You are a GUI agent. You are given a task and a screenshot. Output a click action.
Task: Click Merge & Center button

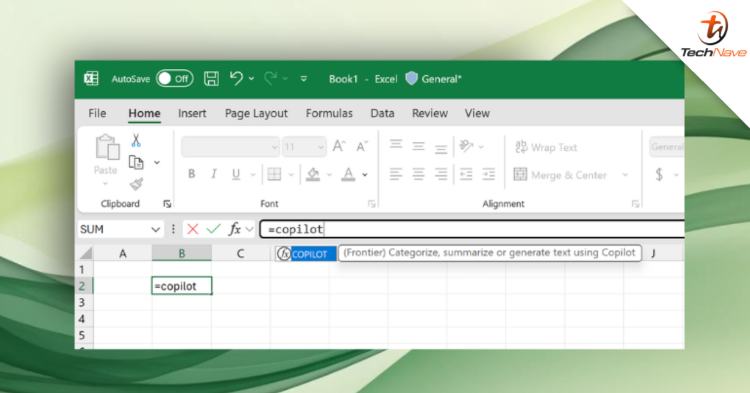[x=560, y=175]
